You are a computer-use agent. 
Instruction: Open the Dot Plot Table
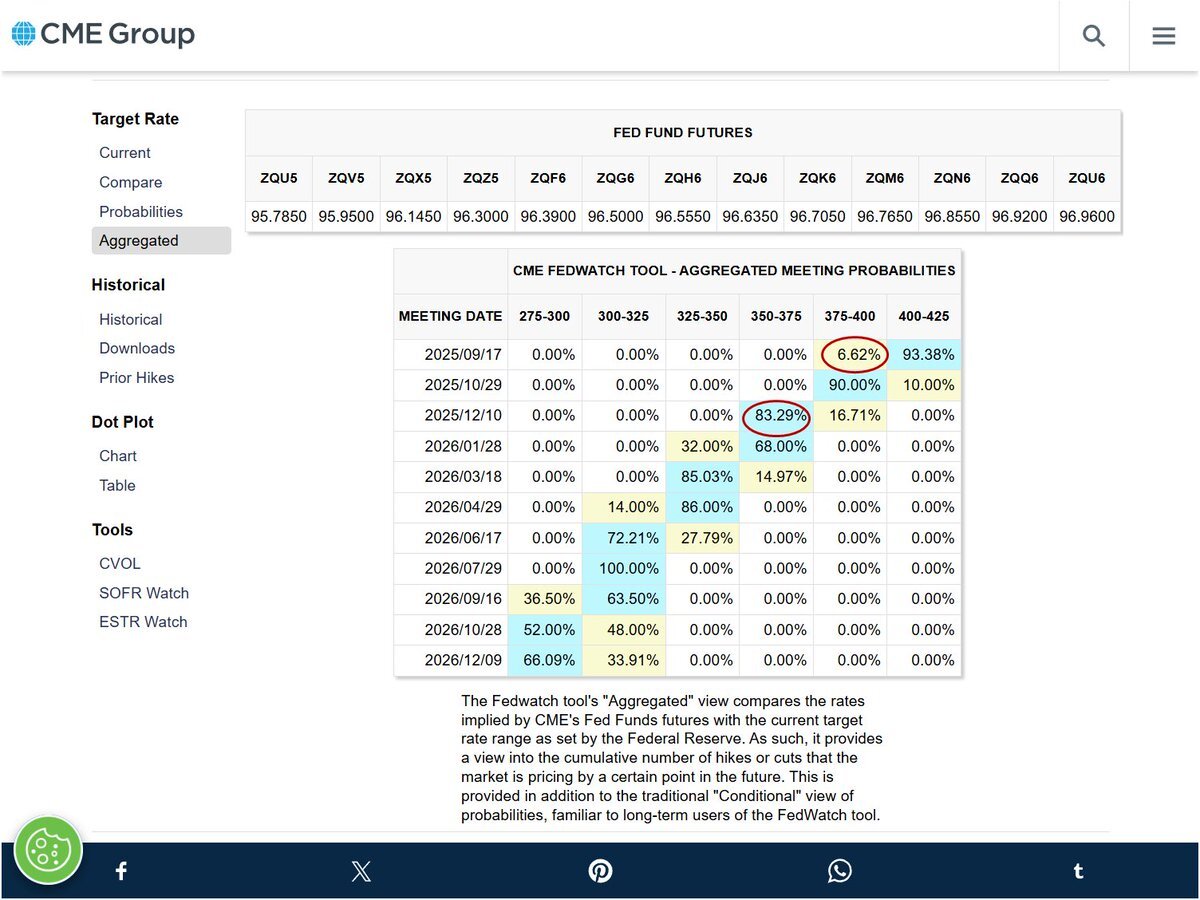click(117, 485)
